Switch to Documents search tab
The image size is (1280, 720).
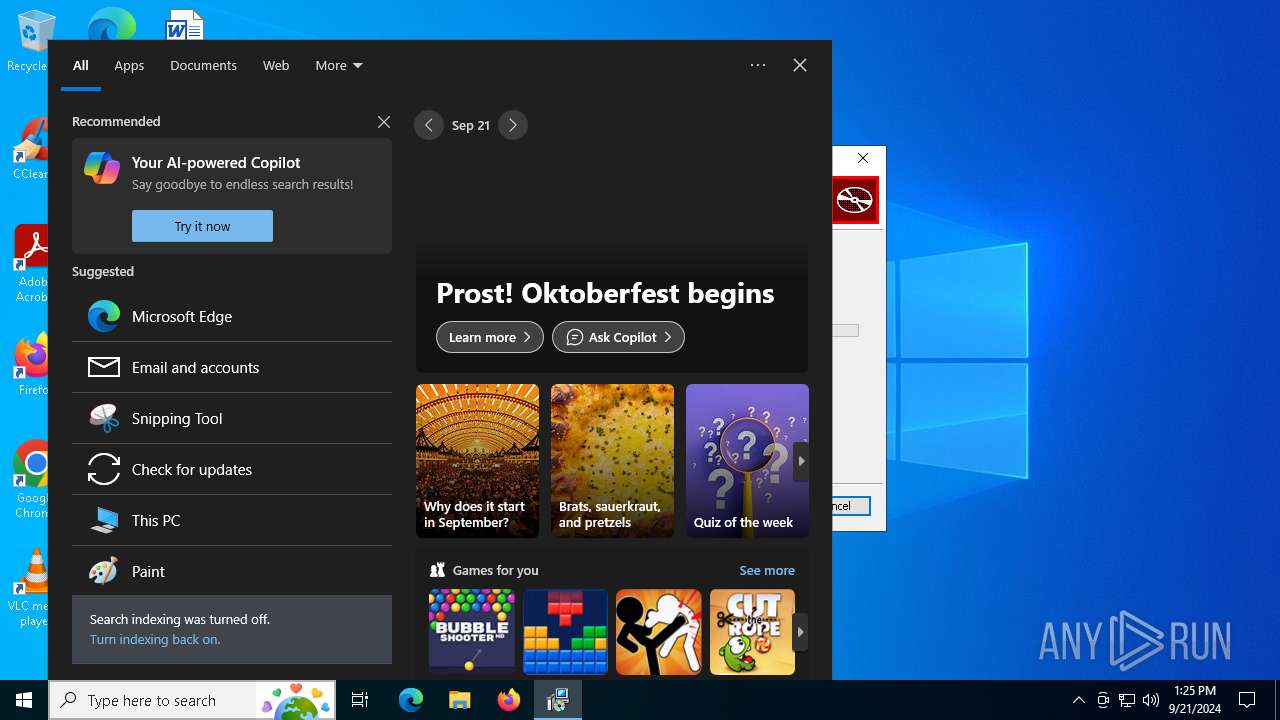point(203,65)
